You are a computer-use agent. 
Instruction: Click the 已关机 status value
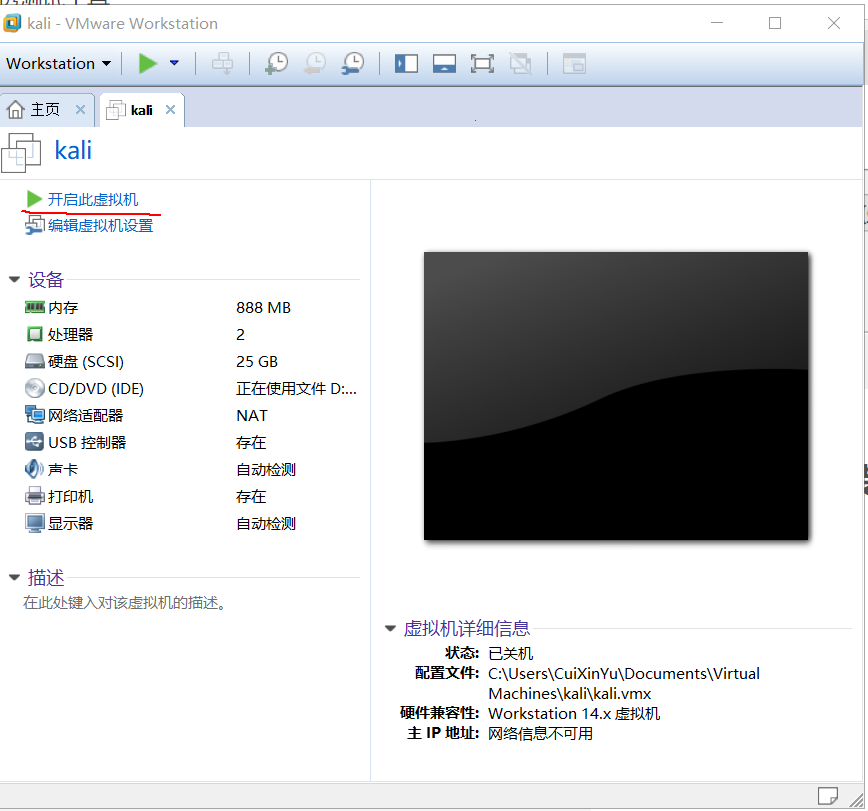[510, 654]
